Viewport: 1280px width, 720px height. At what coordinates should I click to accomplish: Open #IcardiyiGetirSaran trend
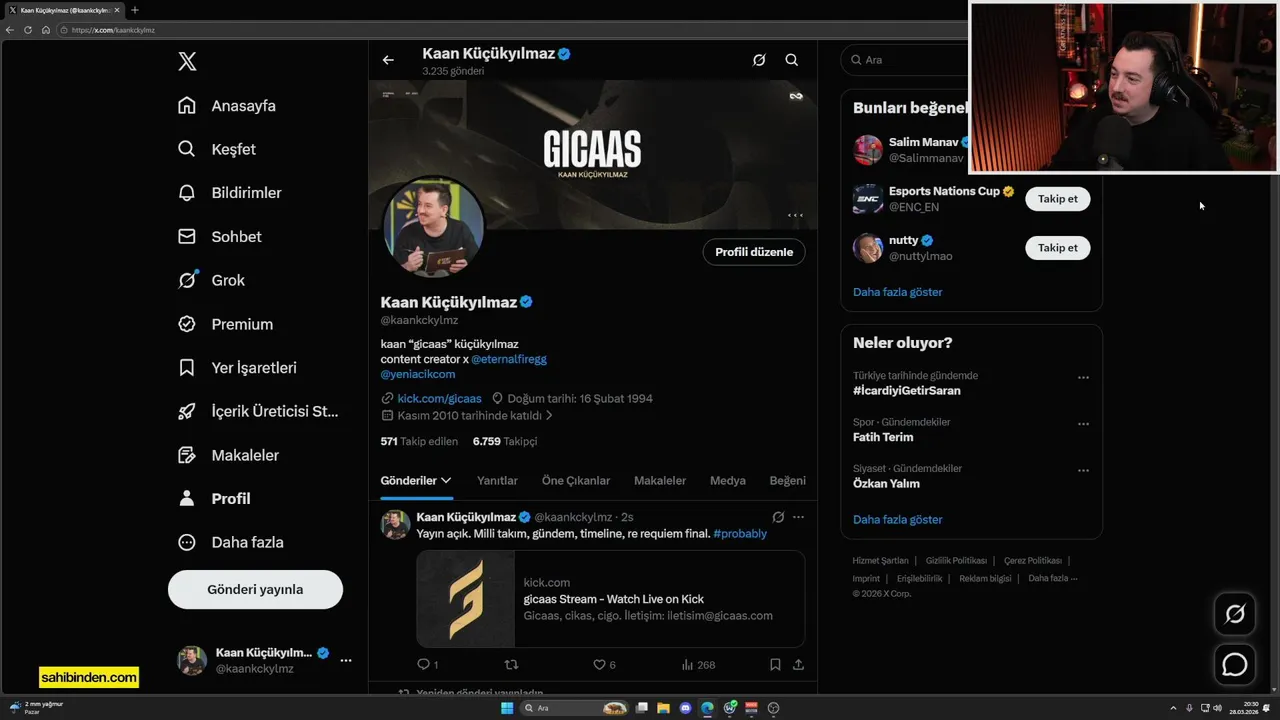(x=906, y=391)
